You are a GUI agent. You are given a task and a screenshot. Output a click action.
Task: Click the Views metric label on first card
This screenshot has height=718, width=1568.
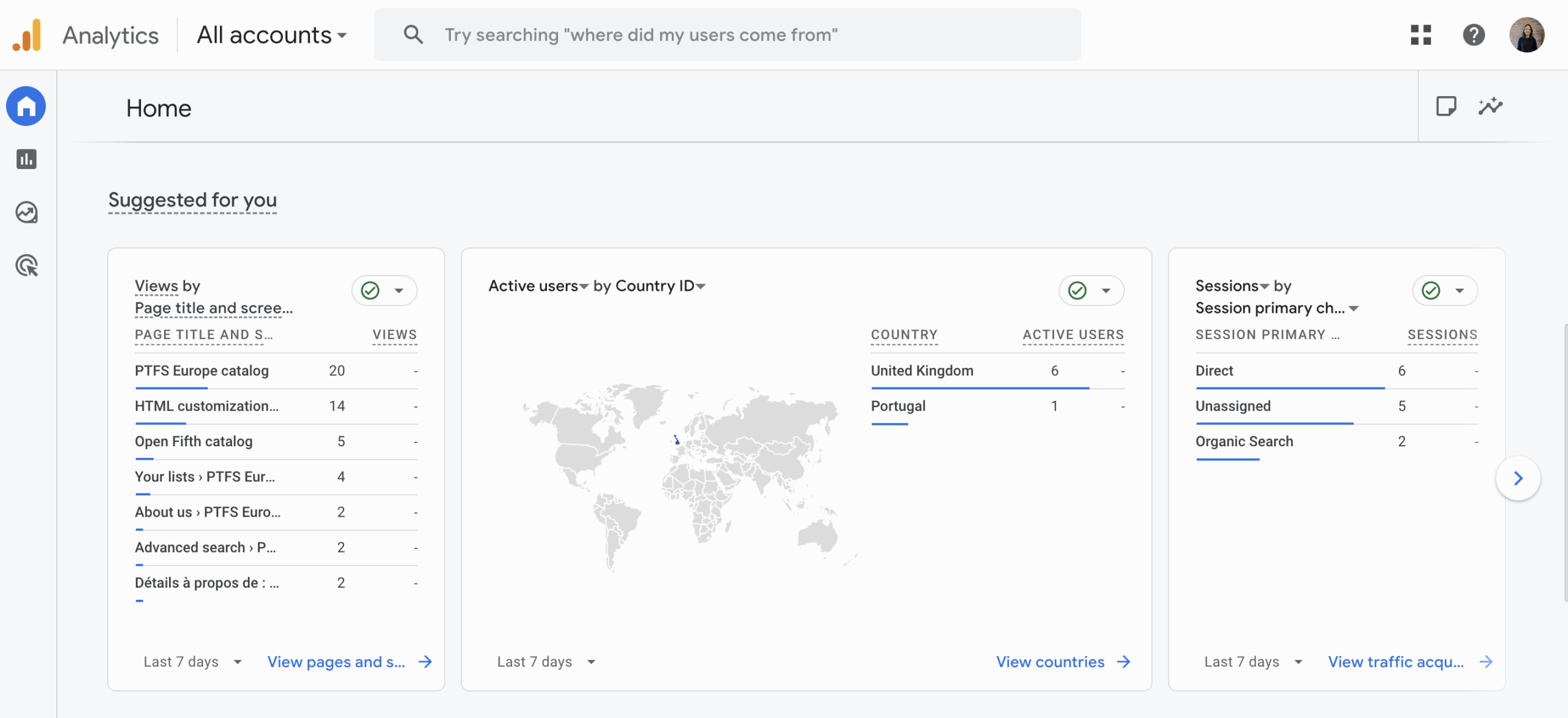pyautogui.click(x=156, y=286)
